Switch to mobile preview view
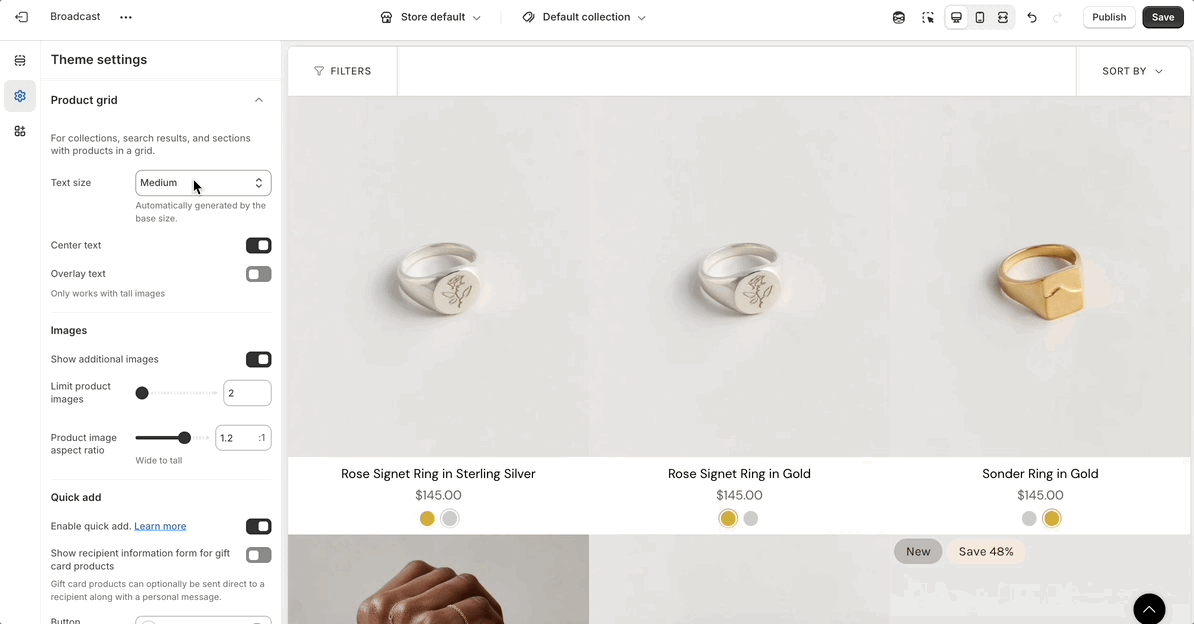This screenshot has height=624, width=1194. coord(980,17)
